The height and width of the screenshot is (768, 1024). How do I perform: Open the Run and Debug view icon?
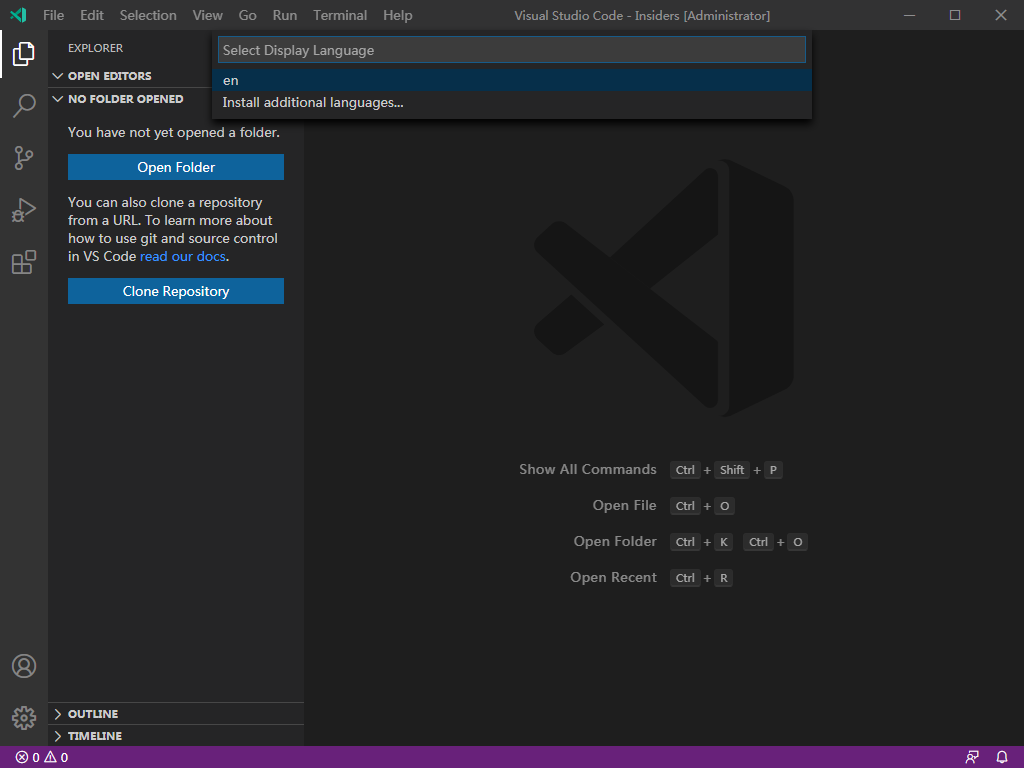coord(24,210)
